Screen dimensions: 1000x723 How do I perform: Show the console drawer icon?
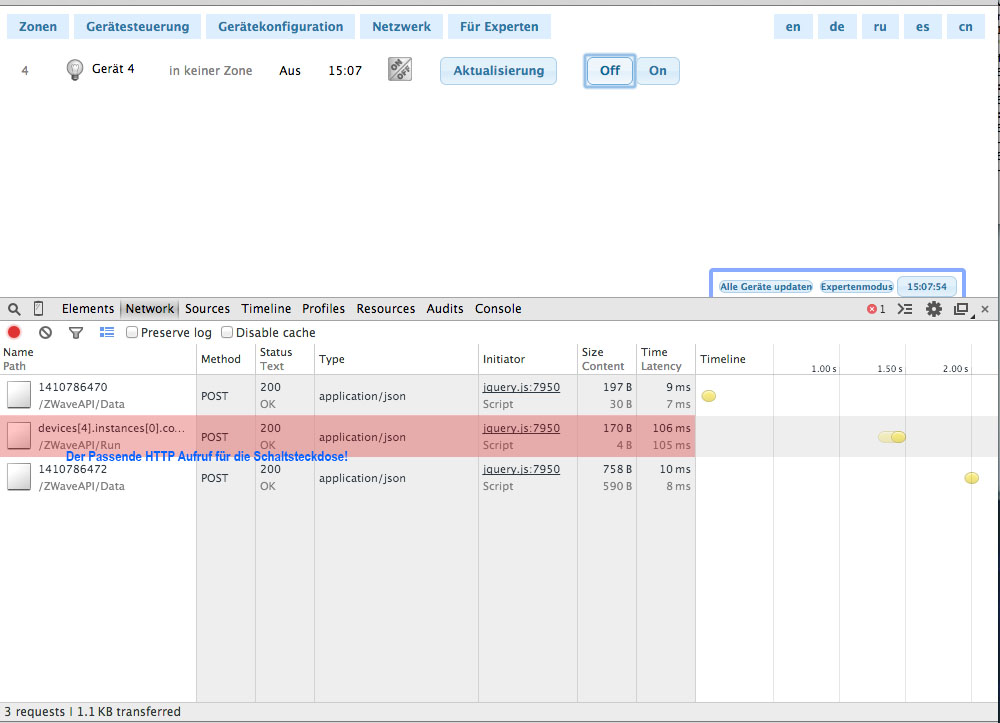point(905,309)
